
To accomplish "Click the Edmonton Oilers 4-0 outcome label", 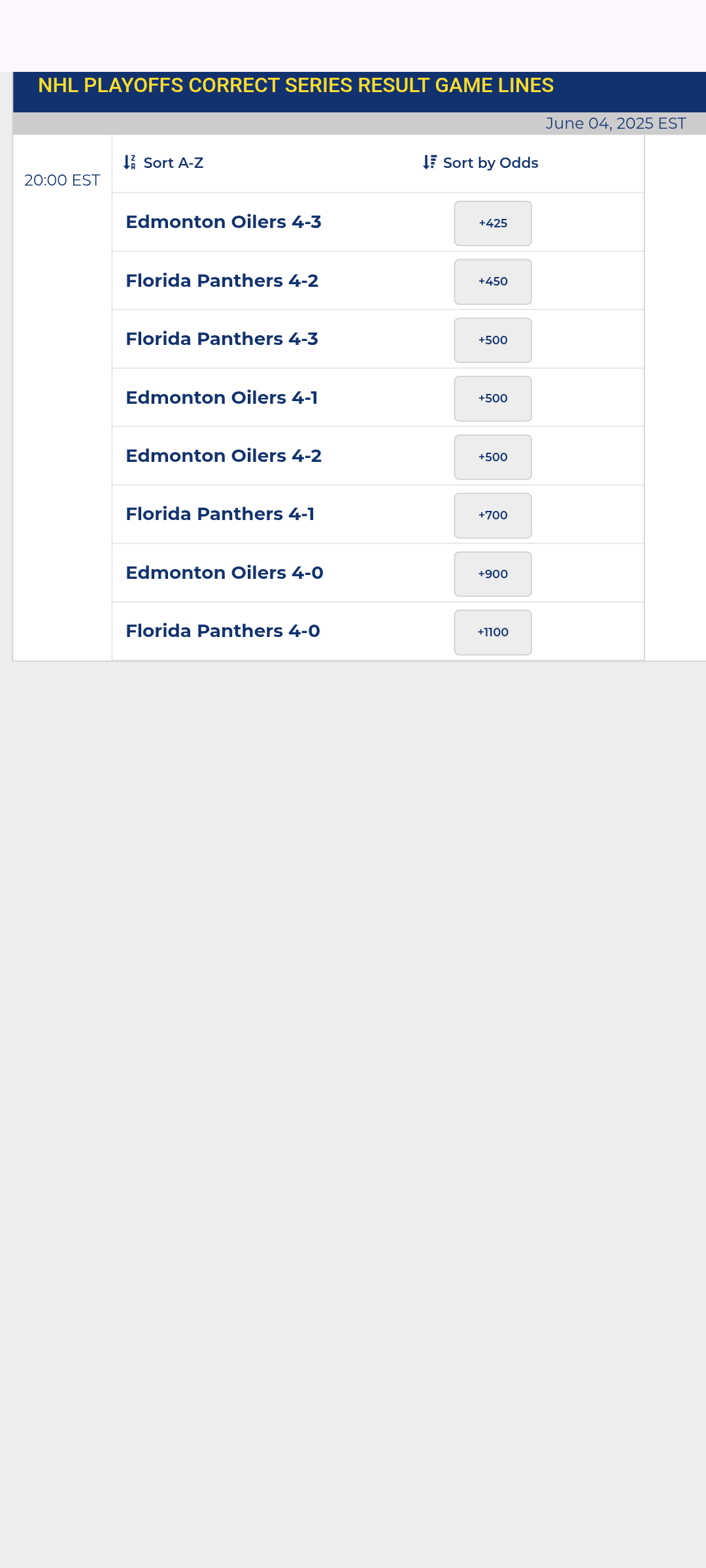I will (x=224, y=573).
